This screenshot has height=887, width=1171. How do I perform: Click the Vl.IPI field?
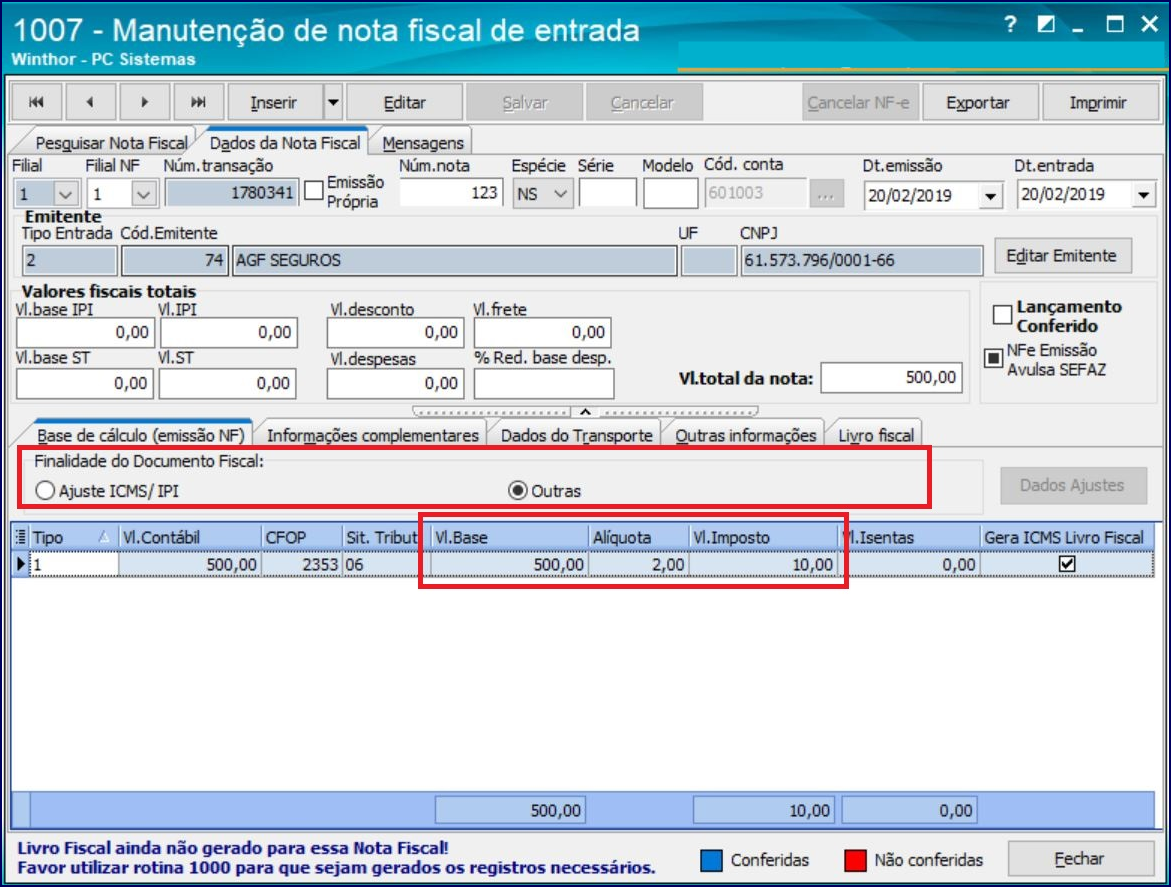coord(229,332)
